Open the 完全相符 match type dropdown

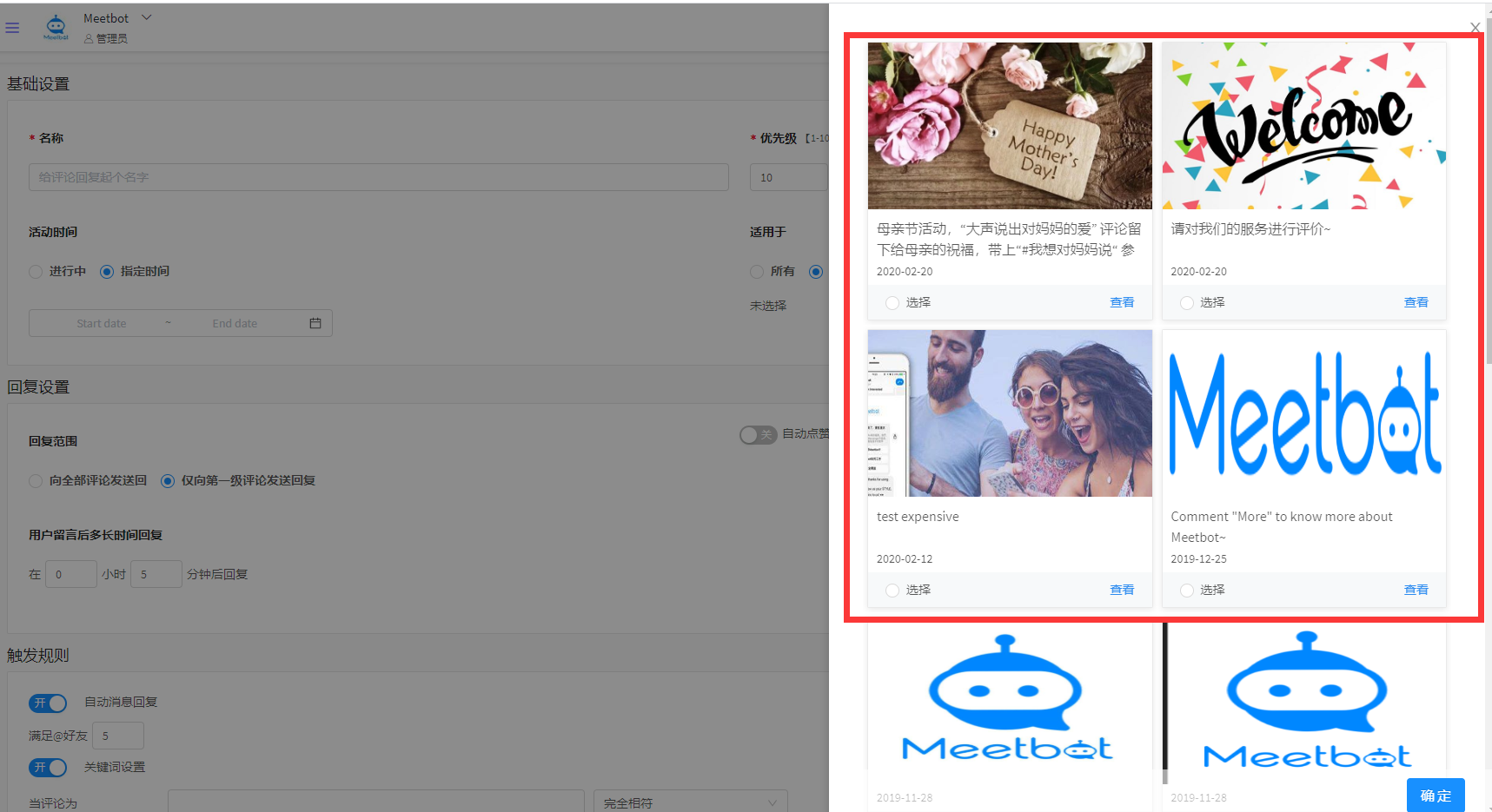click(690, 802)
